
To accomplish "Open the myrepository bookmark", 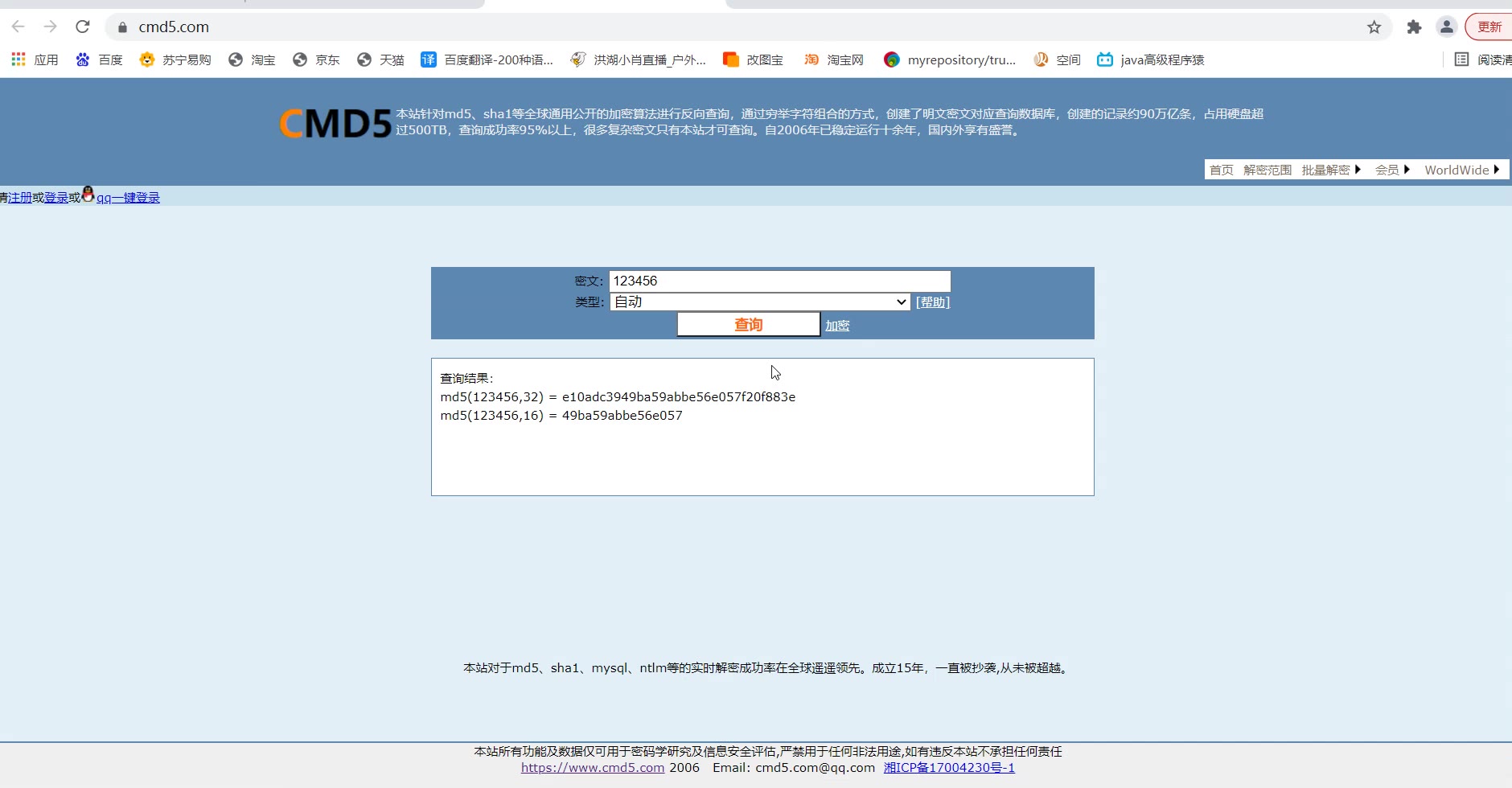I will pyautogui.click(x=950, y=60).
